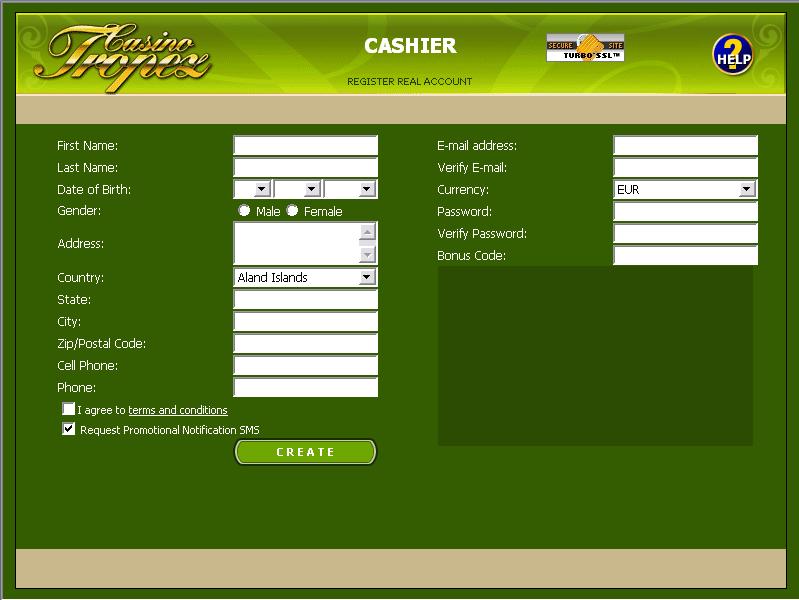
Task: Focus the Last Name field
Action: [305, 167]
